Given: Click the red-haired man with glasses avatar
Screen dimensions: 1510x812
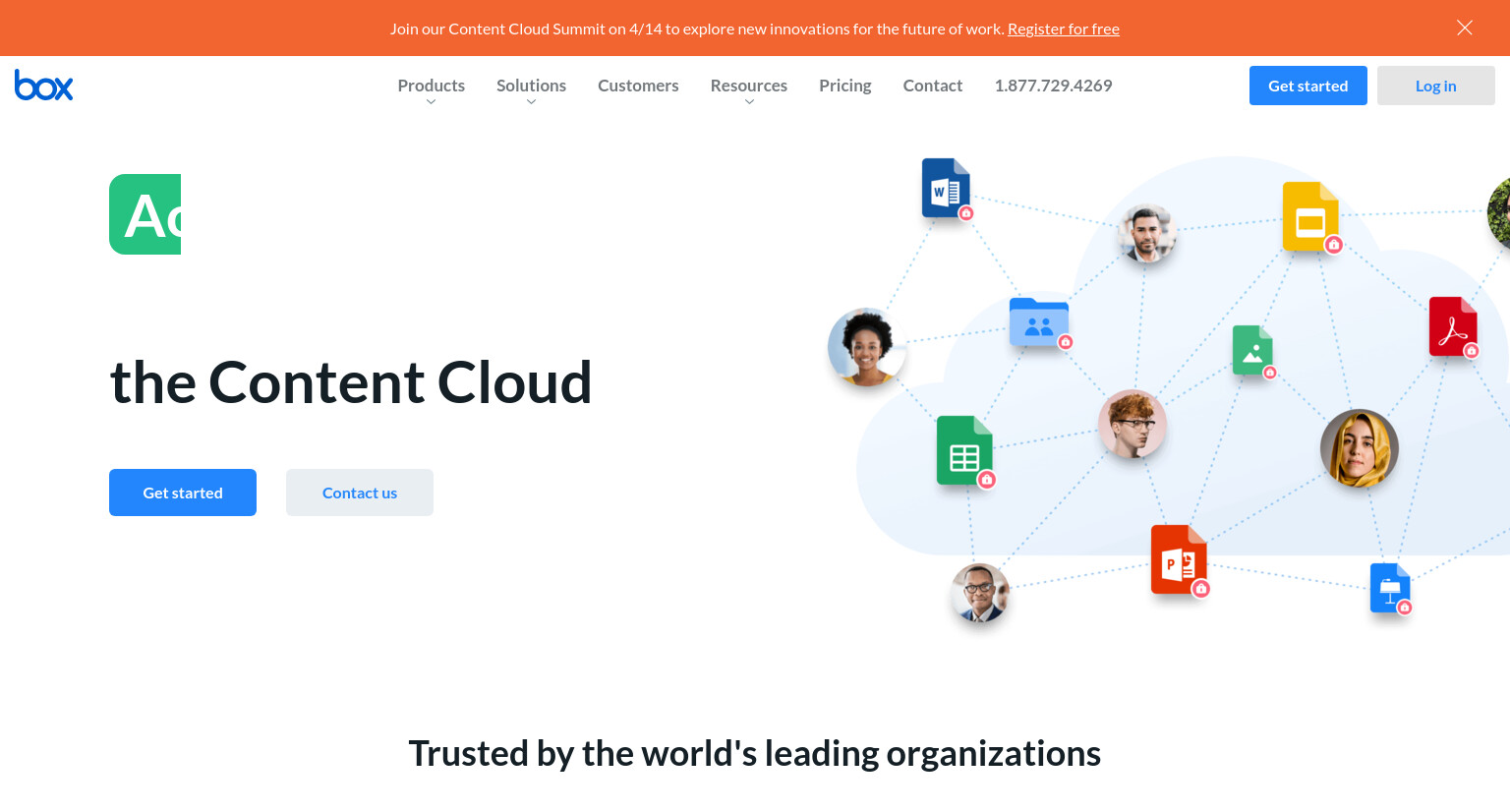Looking at the screenshot, I should (x=1132, y=424).
